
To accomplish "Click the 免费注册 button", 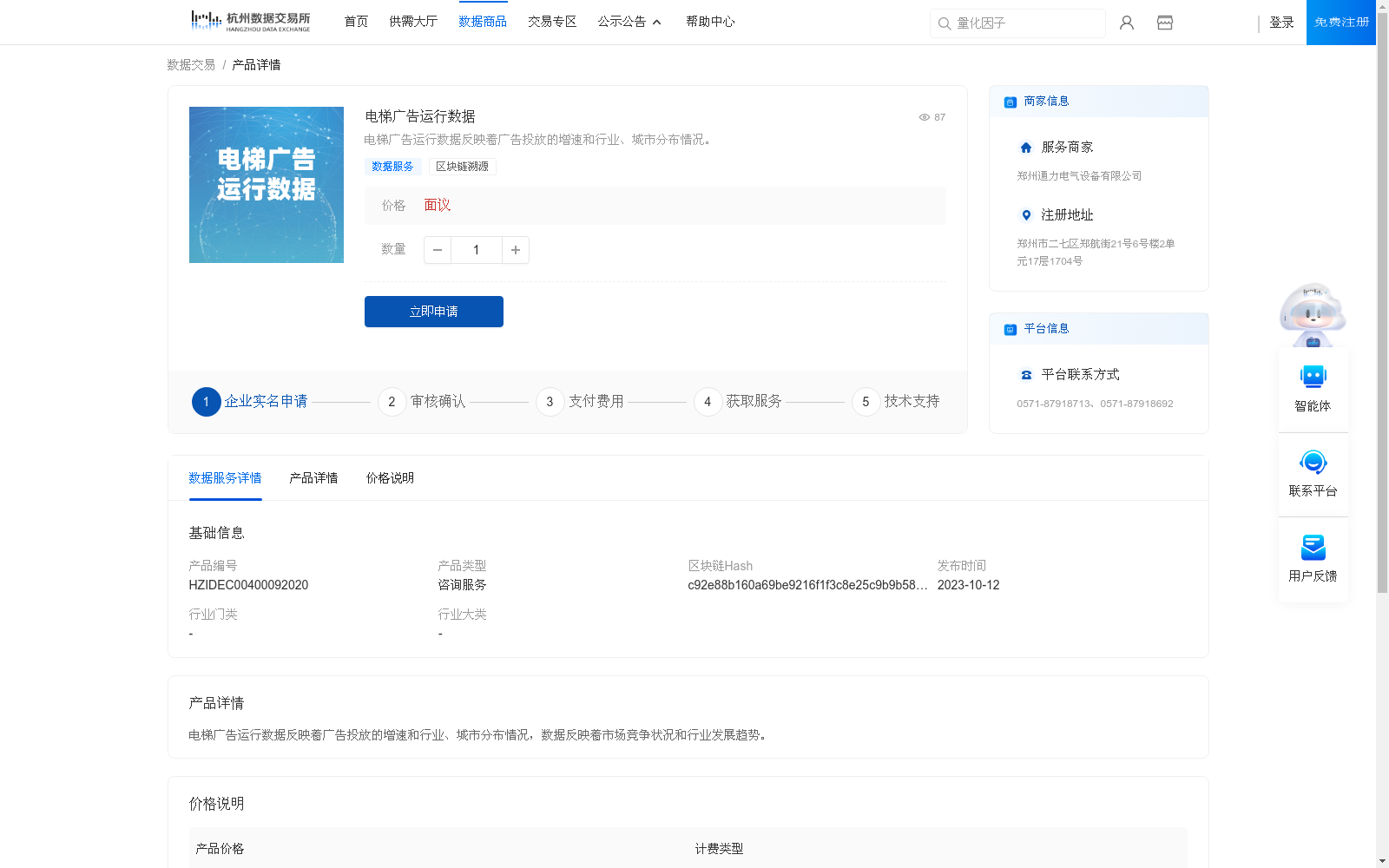I will (x=1341, y=23).
